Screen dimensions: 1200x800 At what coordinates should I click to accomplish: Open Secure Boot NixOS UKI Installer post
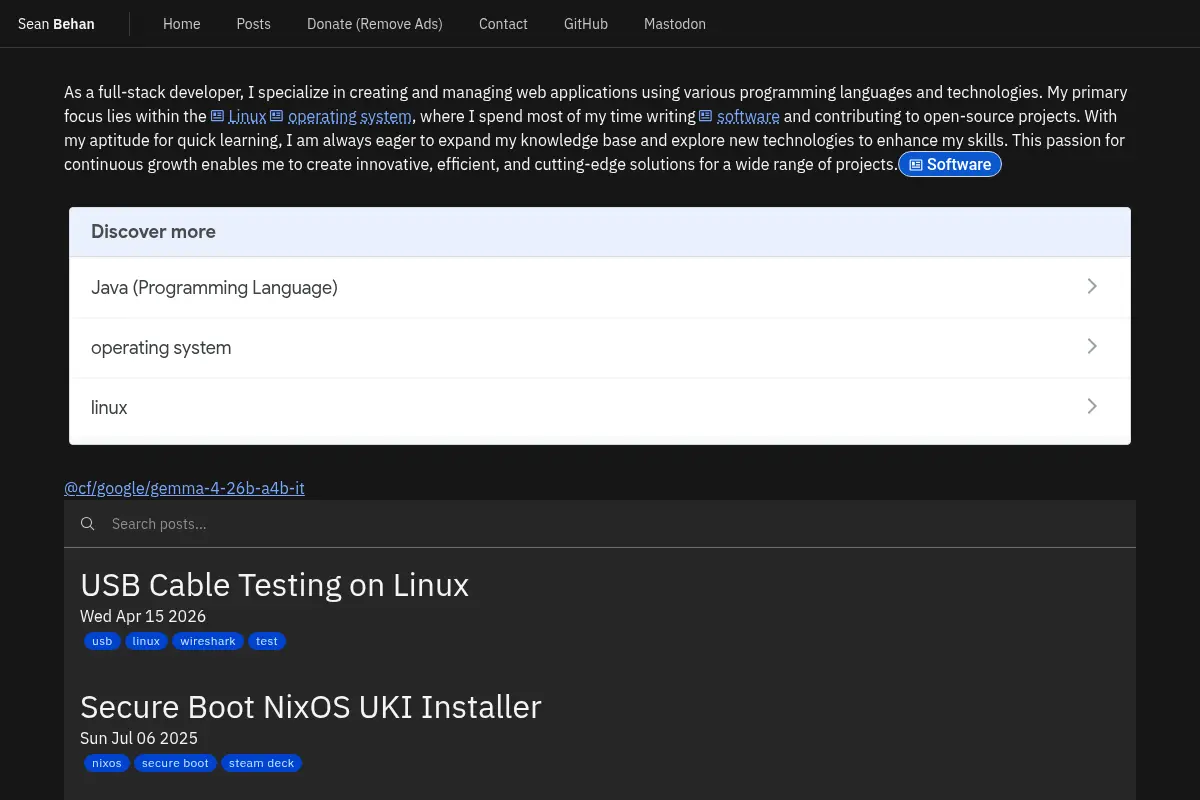pos(311,707)
